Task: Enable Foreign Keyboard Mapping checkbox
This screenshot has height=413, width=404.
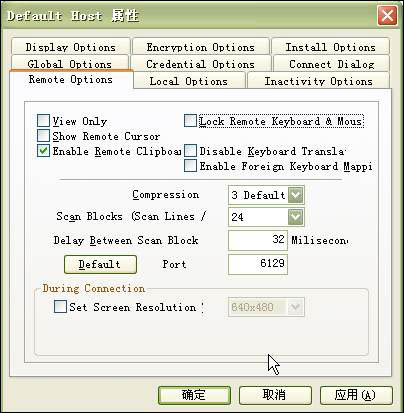Action: (x=190, y=166)
